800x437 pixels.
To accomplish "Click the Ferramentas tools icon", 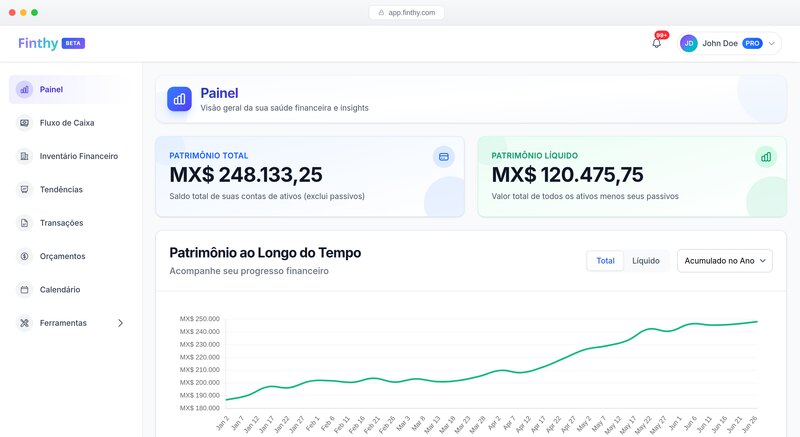I will pyautogui.click(x=24, y=323).
